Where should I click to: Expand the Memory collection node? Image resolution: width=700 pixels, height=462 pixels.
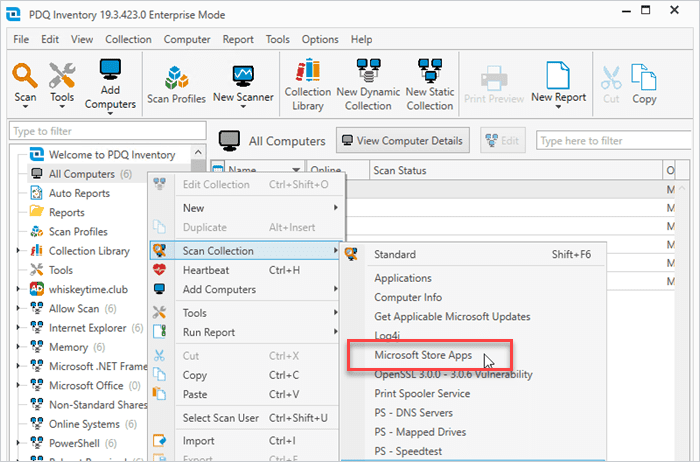point(18,346)
